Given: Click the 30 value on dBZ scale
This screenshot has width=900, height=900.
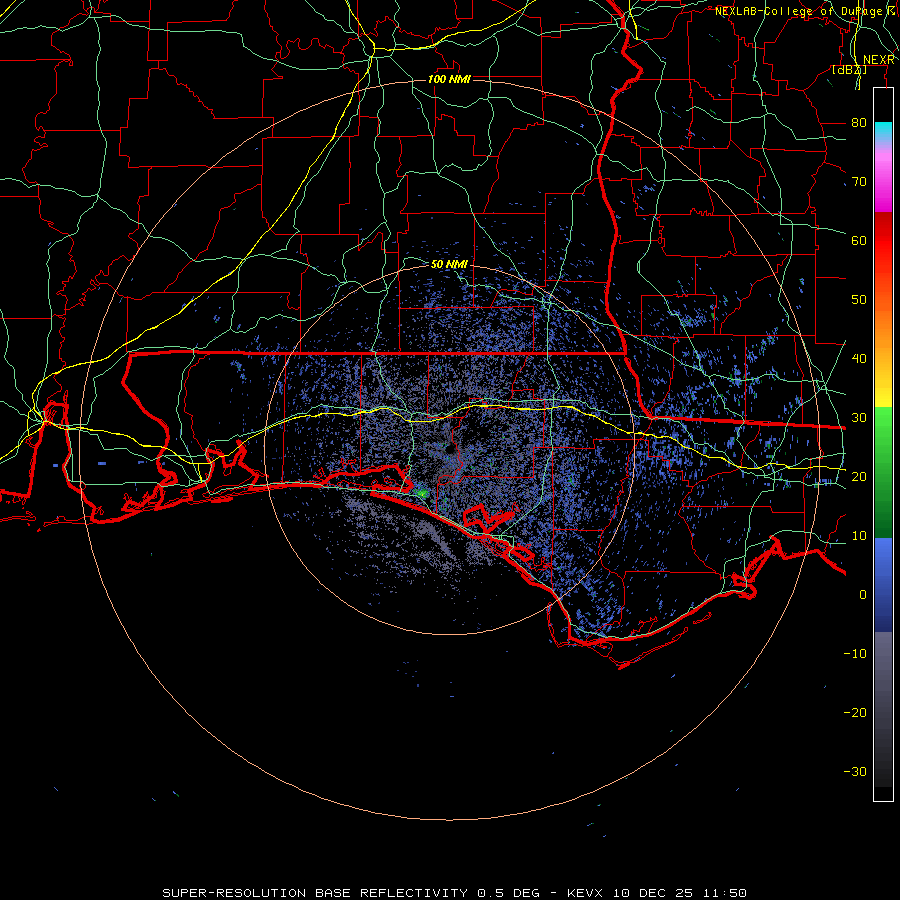Looking at the screenshot, I should (x=859, y=418).
